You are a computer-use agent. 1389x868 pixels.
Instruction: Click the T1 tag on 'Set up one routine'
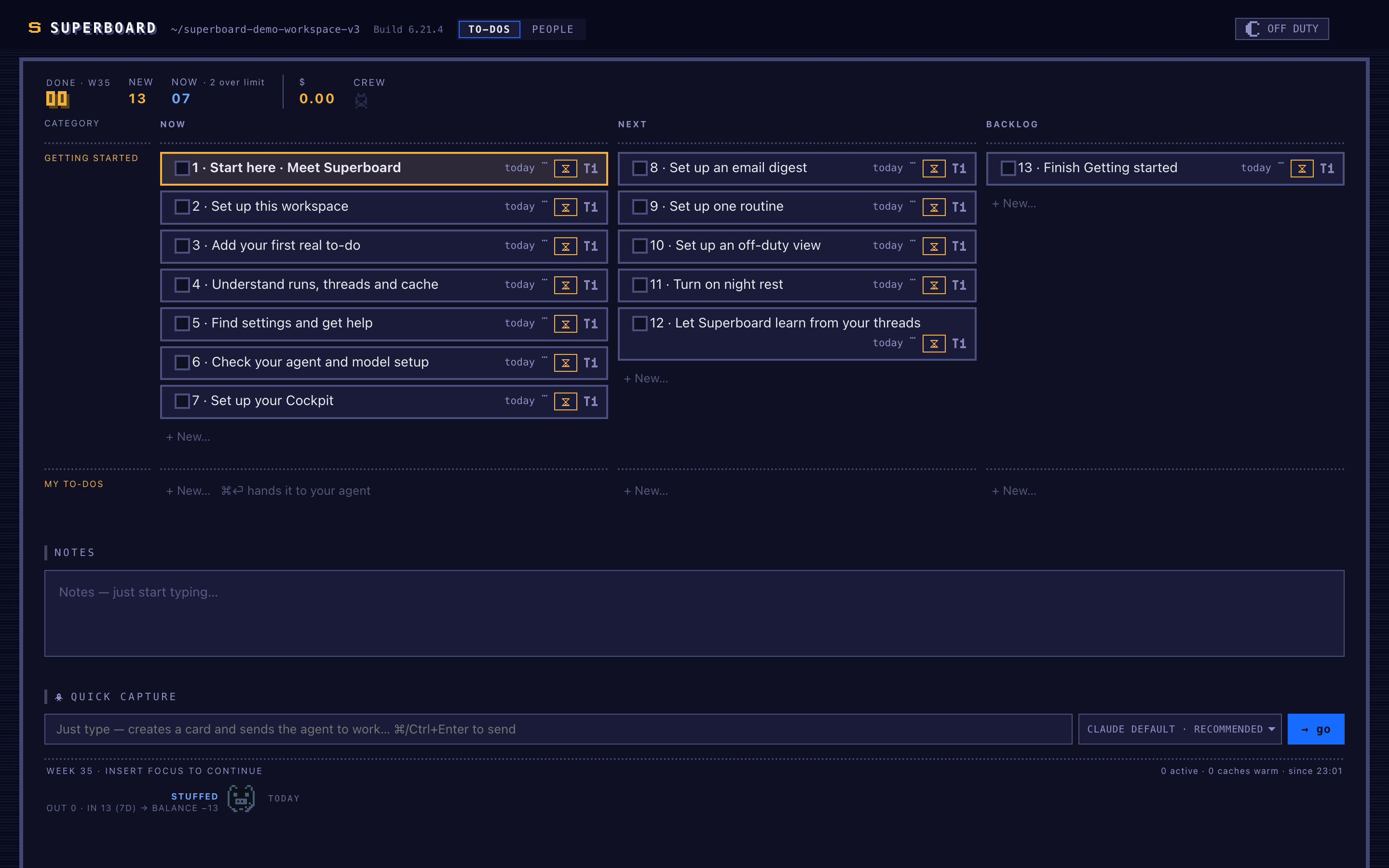958,207
